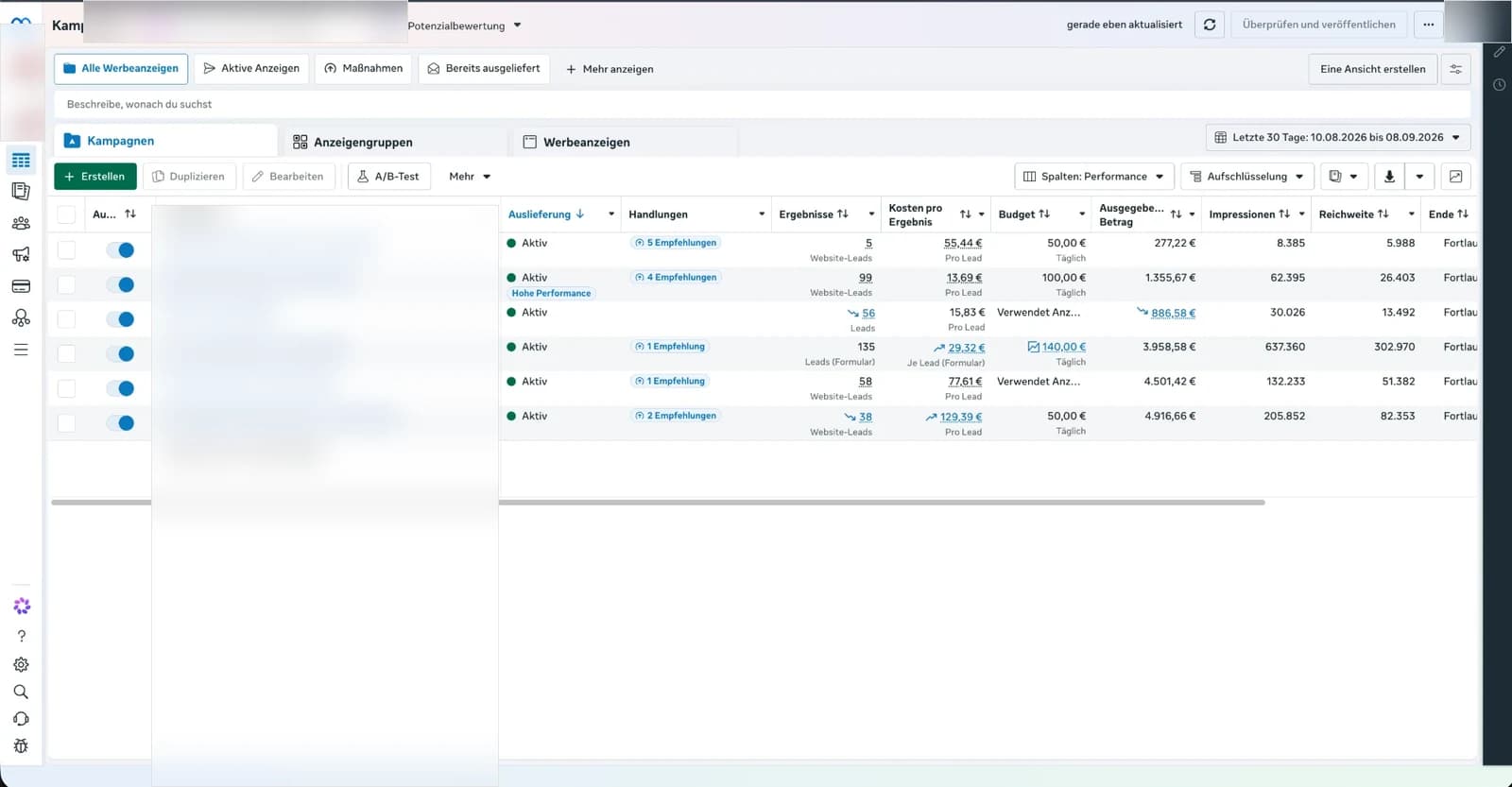Check the box for the 2 Empfehlungen campaign
This screenshot has width=1512, height=787.
point(66,423)
